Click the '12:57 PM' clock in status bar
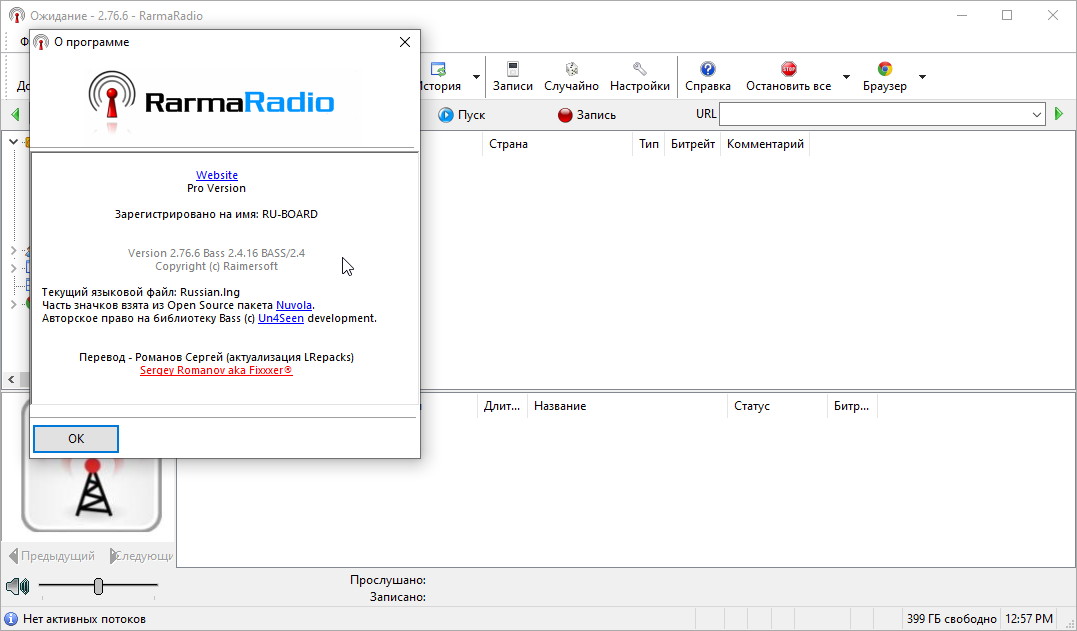1077x631 pixels. click(x=1029, y=619)
